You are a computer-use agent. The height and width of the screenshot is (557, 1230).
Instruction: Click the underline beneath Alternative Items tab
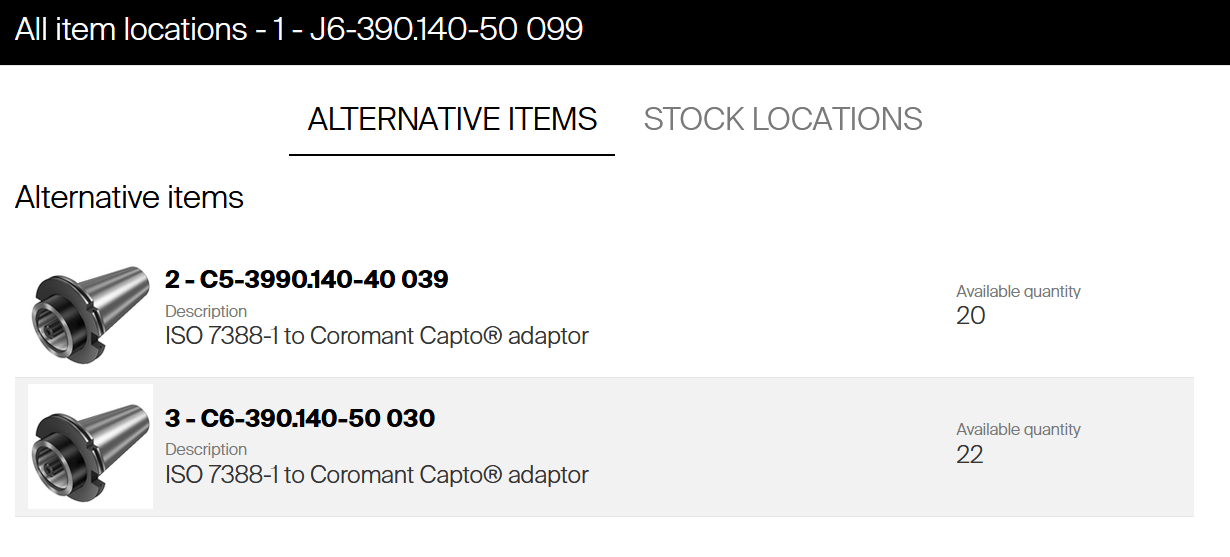(452, 155)
